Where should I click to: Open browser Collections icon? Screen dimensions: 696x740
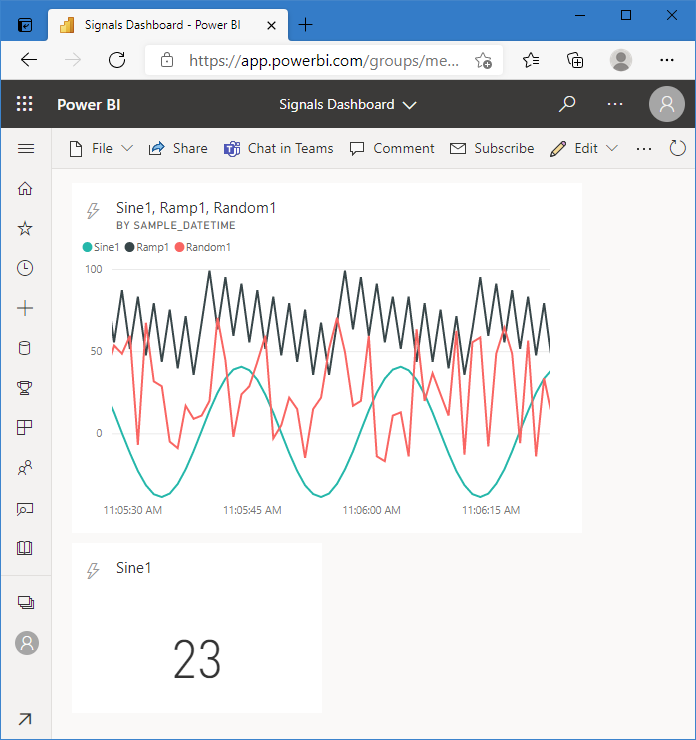click(x=575, y=60)
